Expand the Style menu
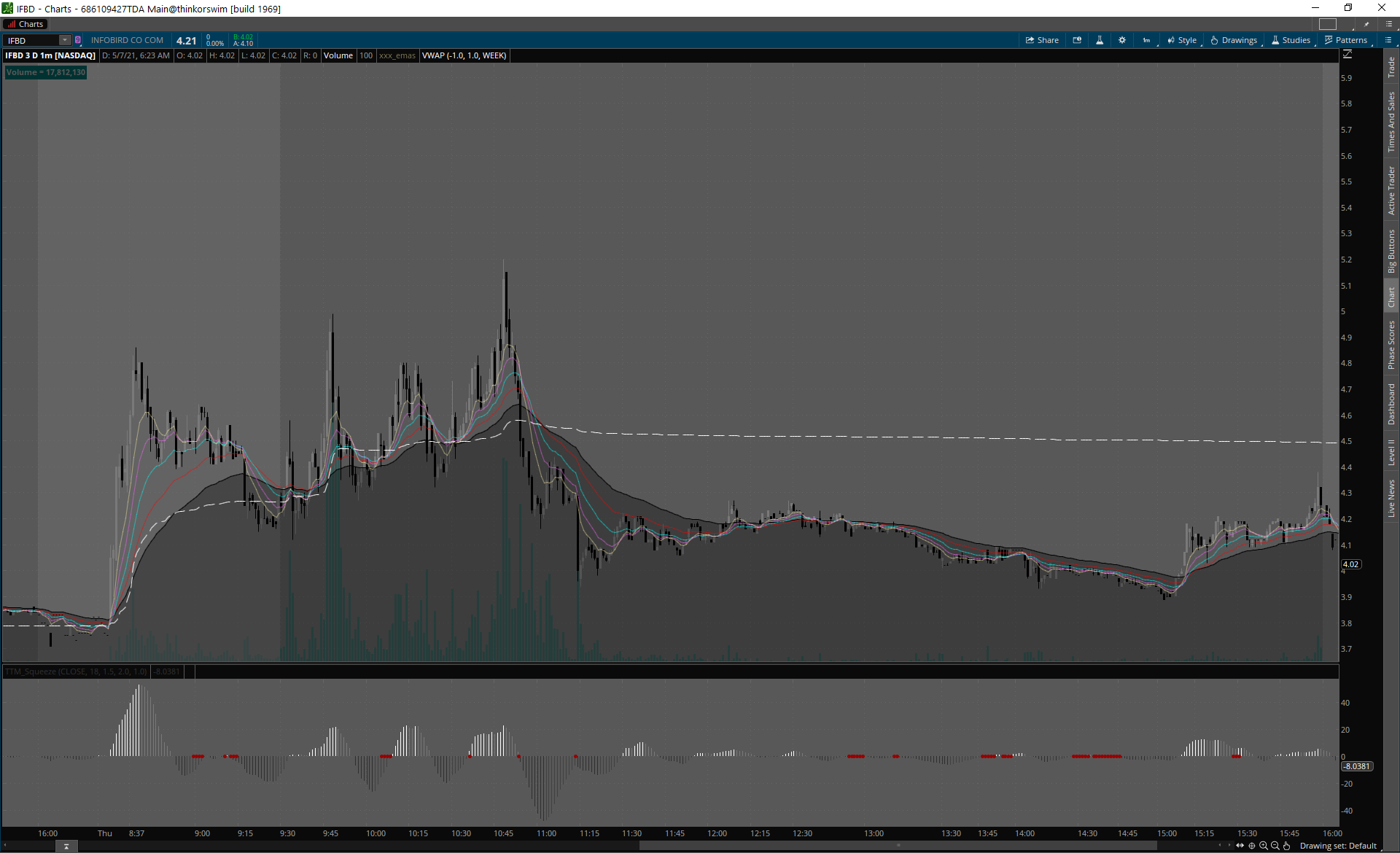 coord(1182,40)
